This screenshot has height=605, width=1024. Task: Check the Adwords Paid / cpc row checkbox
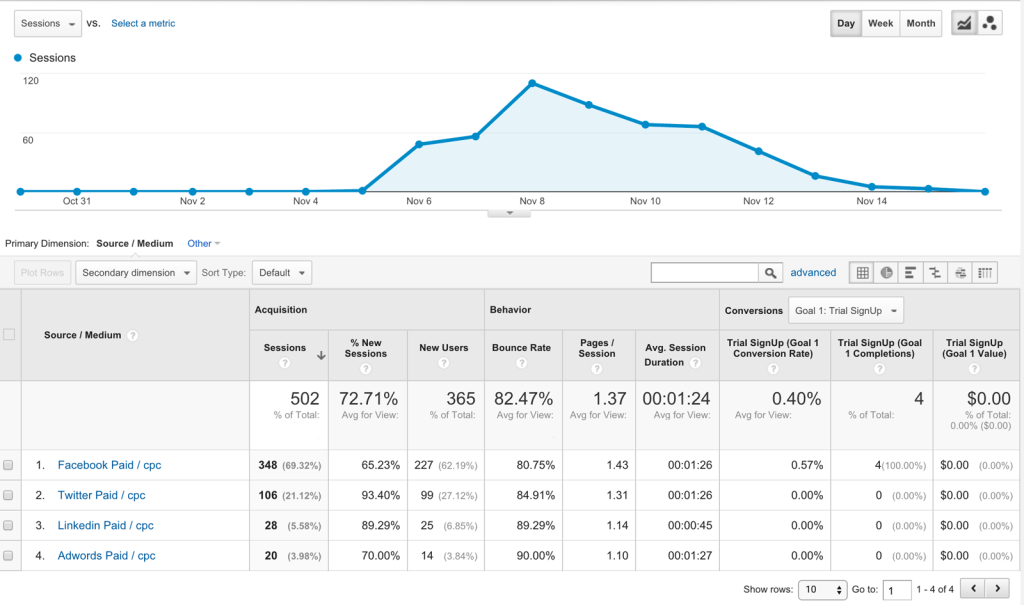(x=8, y=555)
